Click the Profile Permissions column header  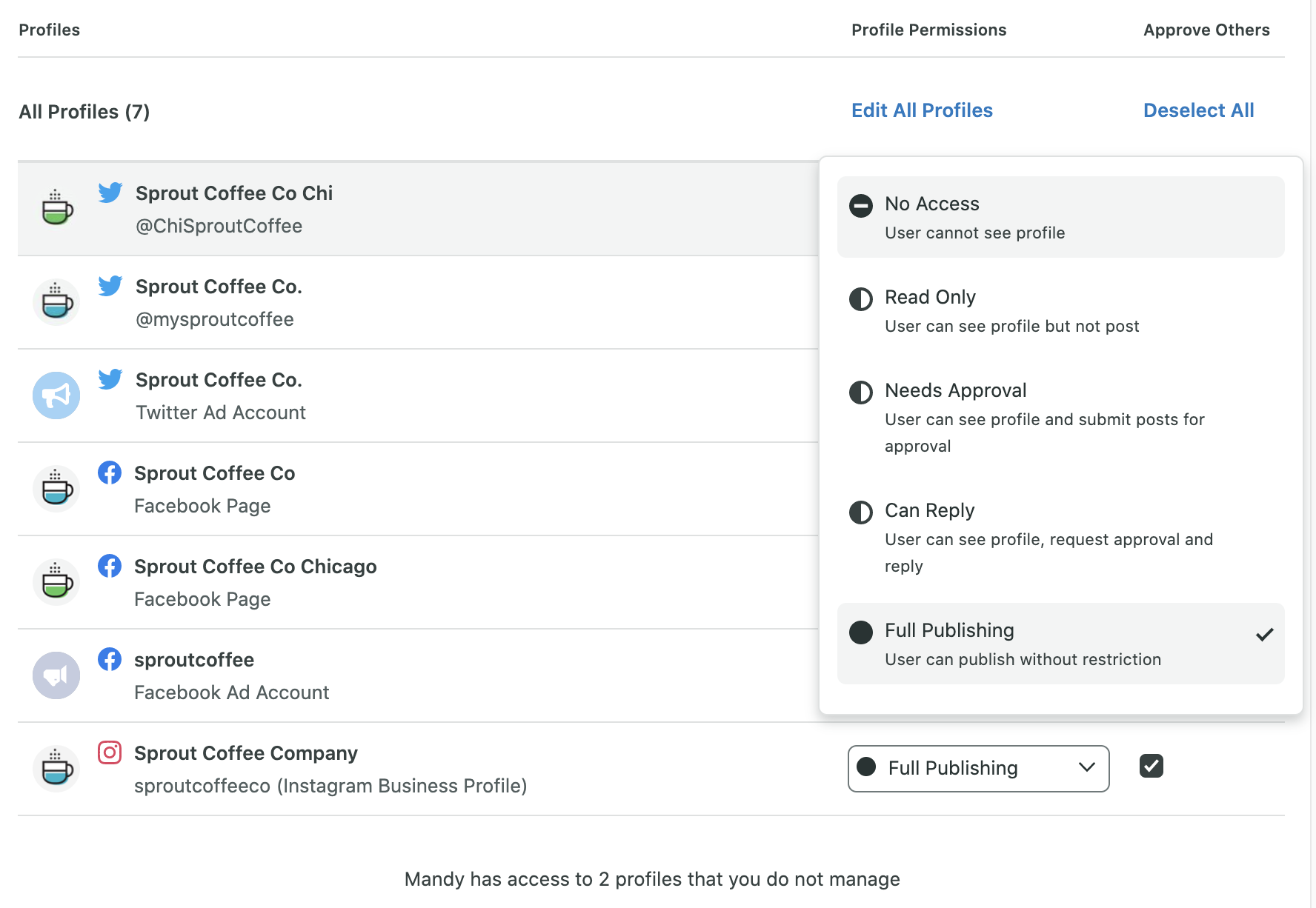point(928,30)
